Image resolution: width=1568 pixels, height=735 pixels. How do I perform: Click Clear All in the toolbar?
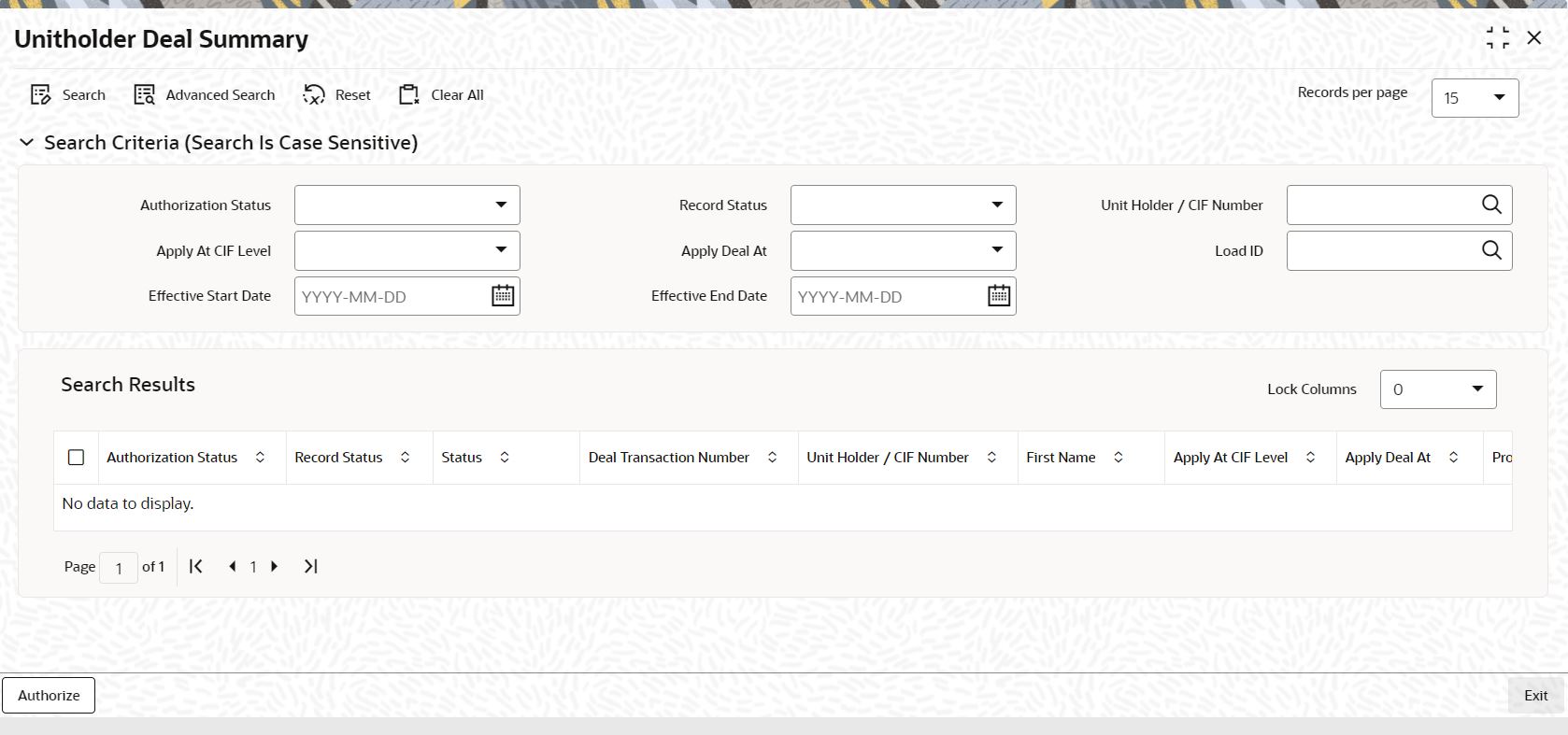point(441,95)
